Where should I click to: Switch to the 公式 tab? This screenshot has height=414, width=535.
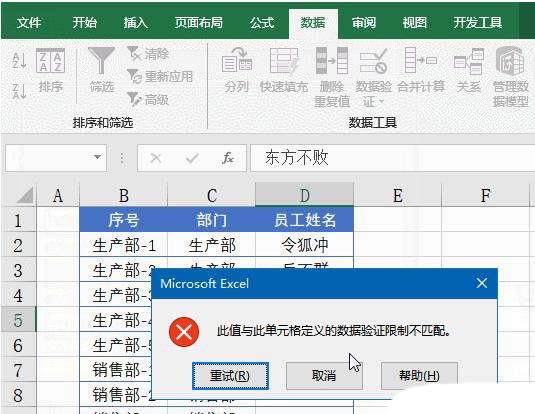262,23
